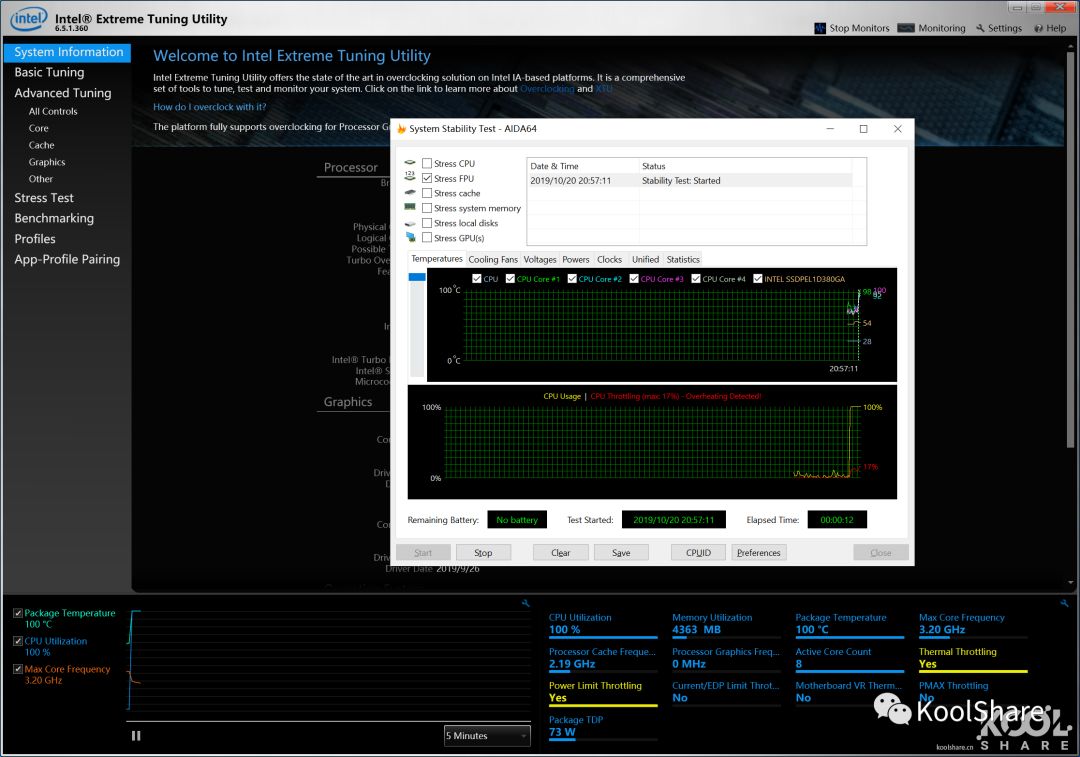Open Advanced Tuning in sidebar

[x=63, y=93]
